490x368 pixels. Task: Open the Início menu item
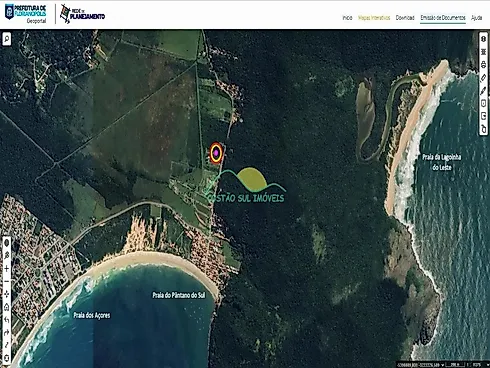(x=347, y=18)
